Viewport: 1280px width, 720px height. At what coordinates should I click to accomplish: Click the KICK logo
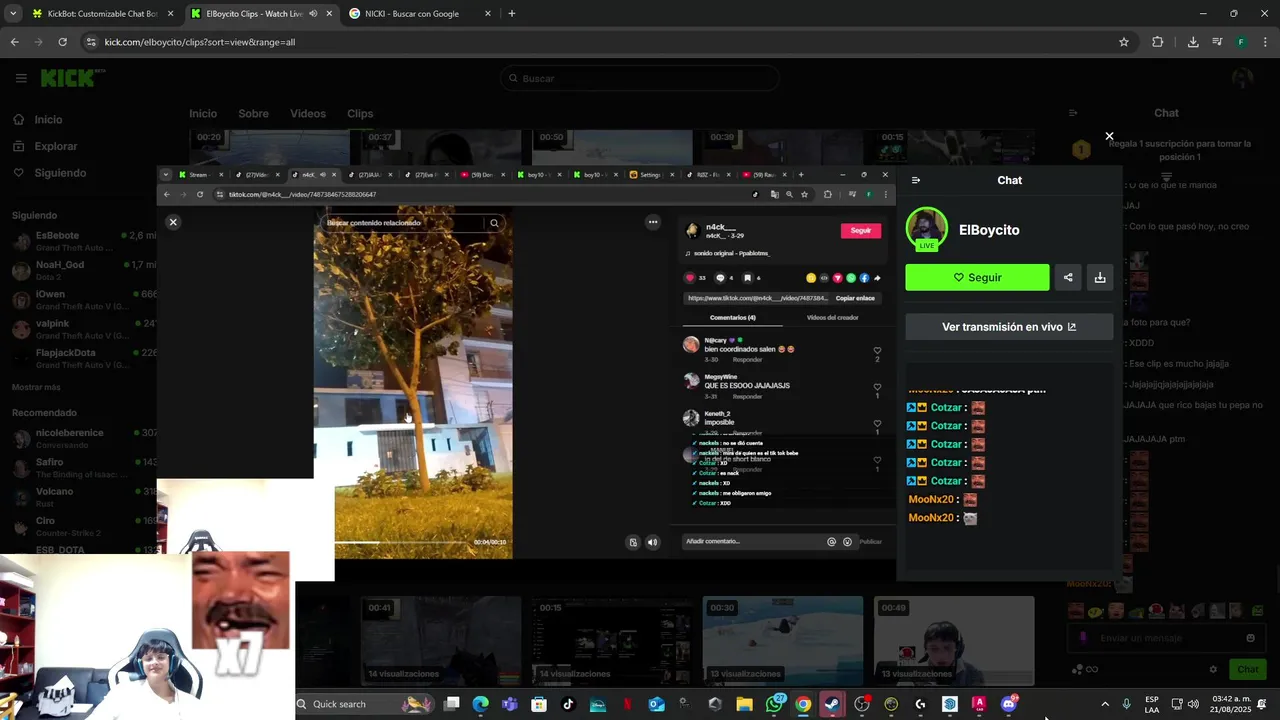72,78
